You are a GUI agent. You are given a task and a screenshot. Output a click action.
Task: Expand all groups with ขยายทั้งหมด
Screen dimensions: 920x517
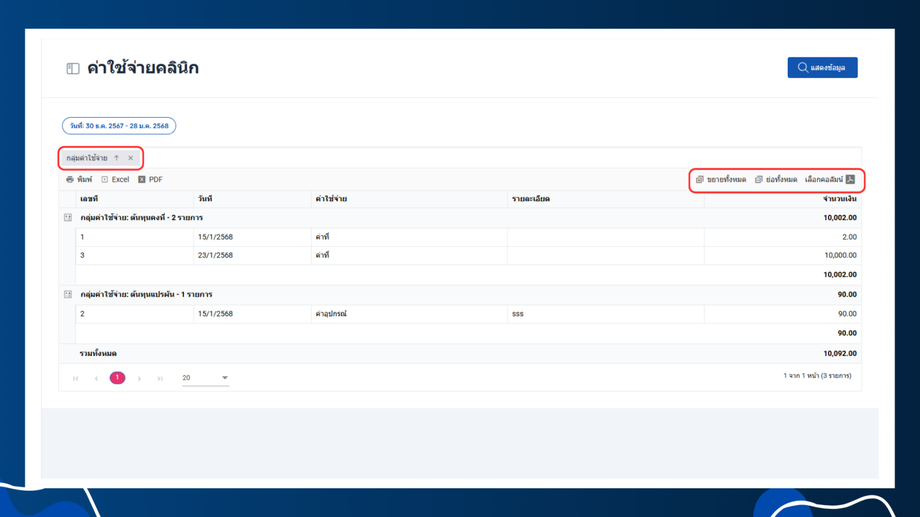[721, 180]
